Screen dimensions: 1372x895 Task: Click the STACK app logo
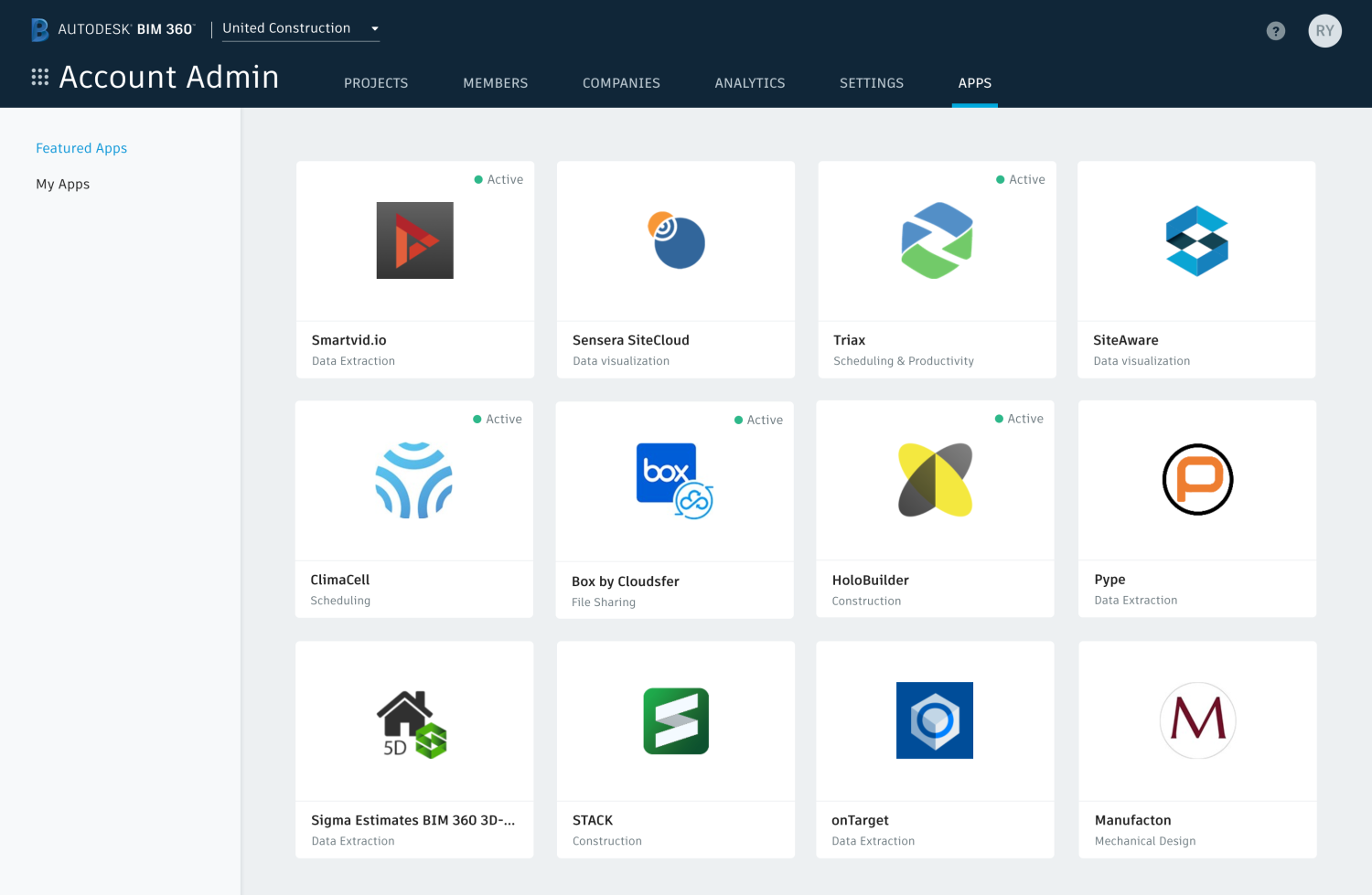coord(676,721)
